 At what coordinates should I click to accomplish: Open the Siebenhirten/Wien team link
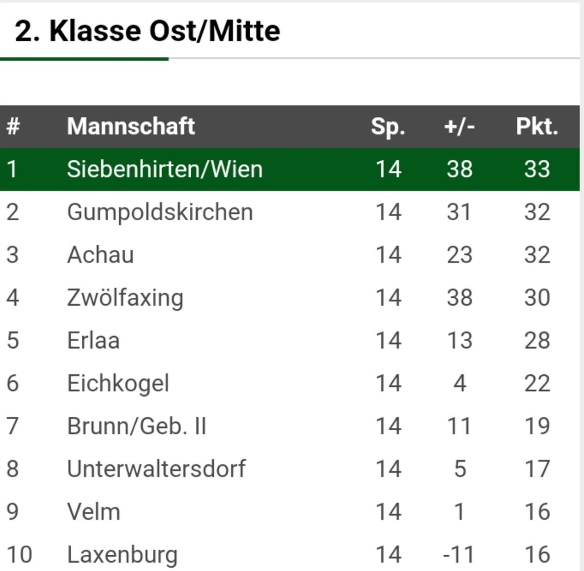pos(165,169)
